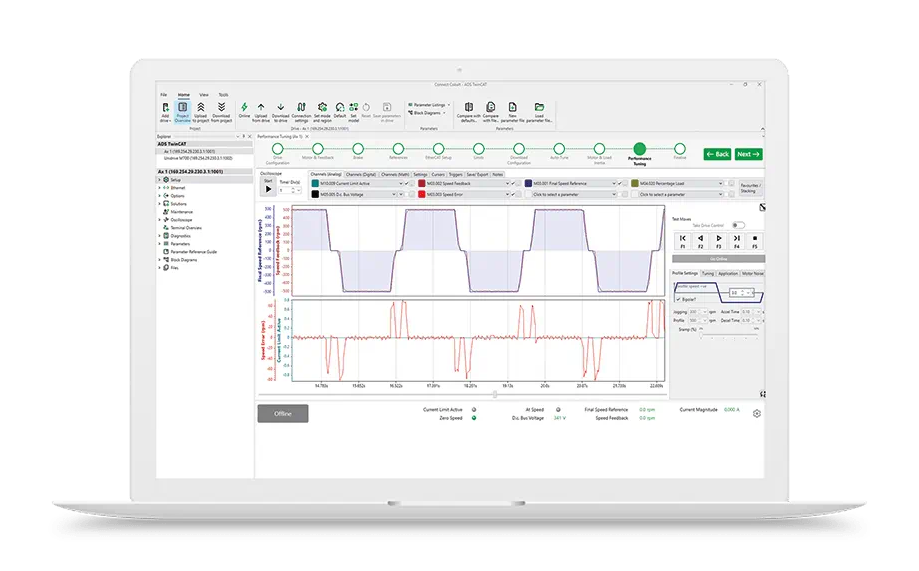This screenshot has width=919, height=571.
Task: Open Project Overview from the ribbon
Action: pyautogui.click(x=183, y=107)
